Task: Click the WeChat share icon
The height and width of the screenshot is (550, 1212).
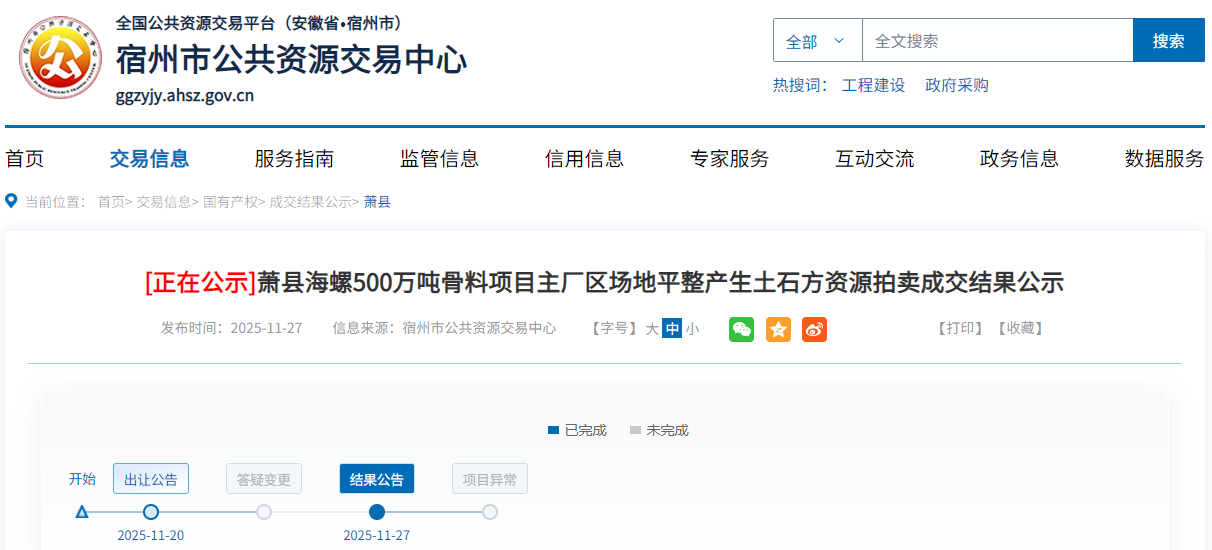Action: [741, 329]
